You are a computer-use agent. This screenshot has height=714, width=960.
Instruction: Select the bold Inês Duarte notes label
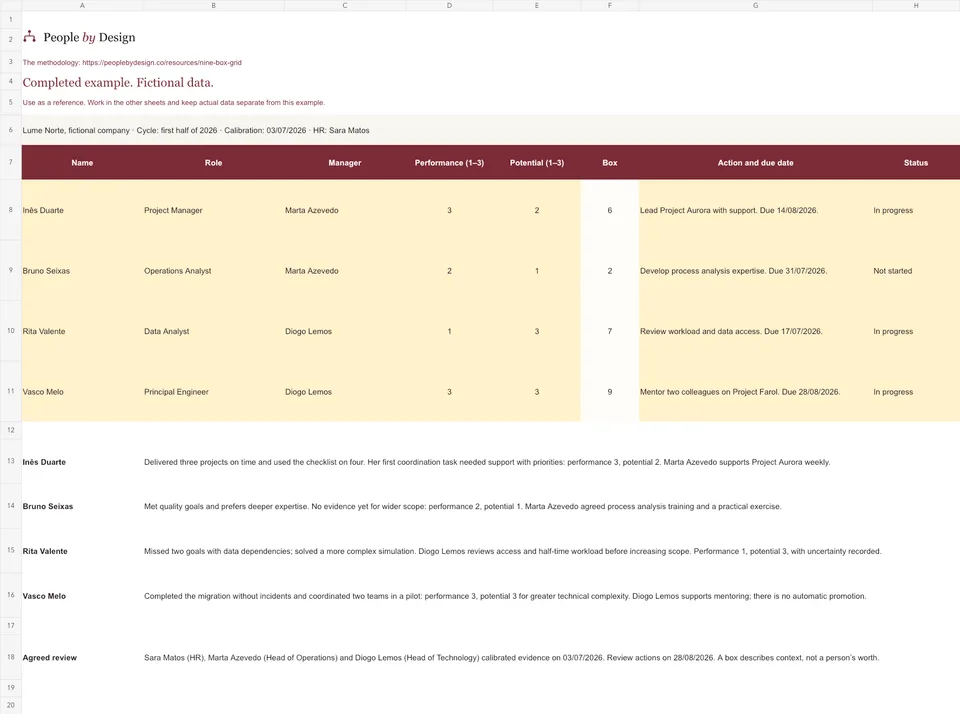coord(44,462)
